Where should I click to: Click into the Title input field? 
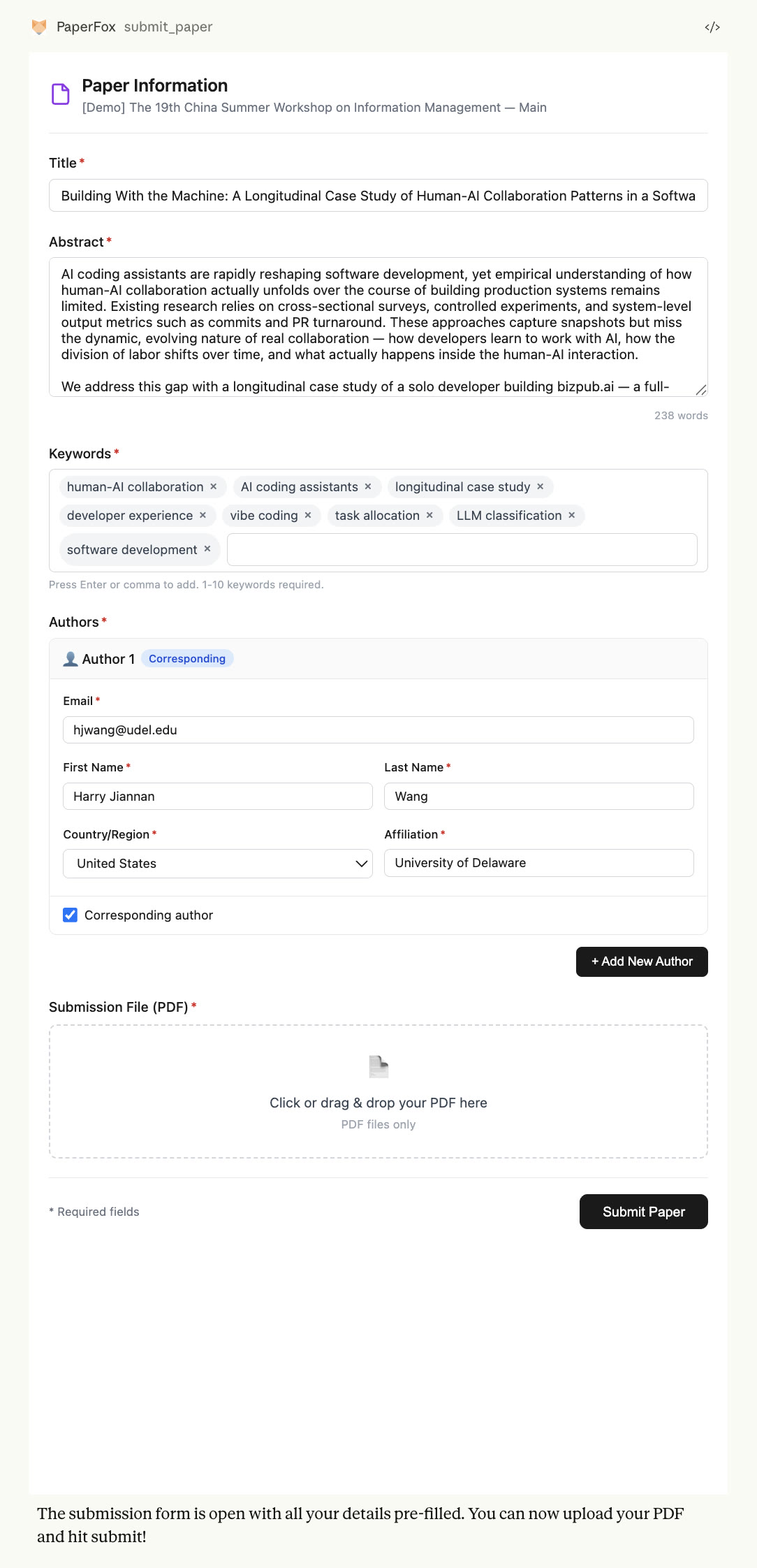click(378, 196)
